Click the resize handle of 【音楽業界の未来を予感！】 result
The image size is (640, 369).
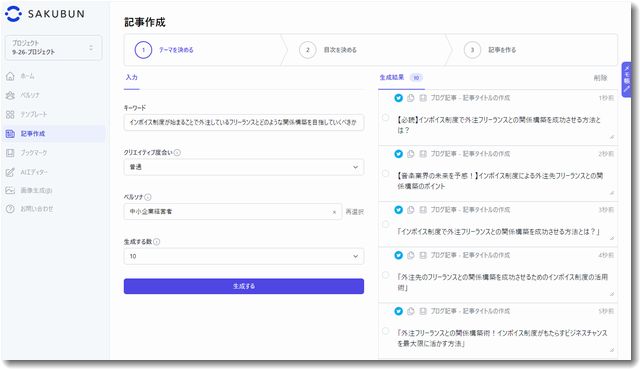(x=611, y=193)
